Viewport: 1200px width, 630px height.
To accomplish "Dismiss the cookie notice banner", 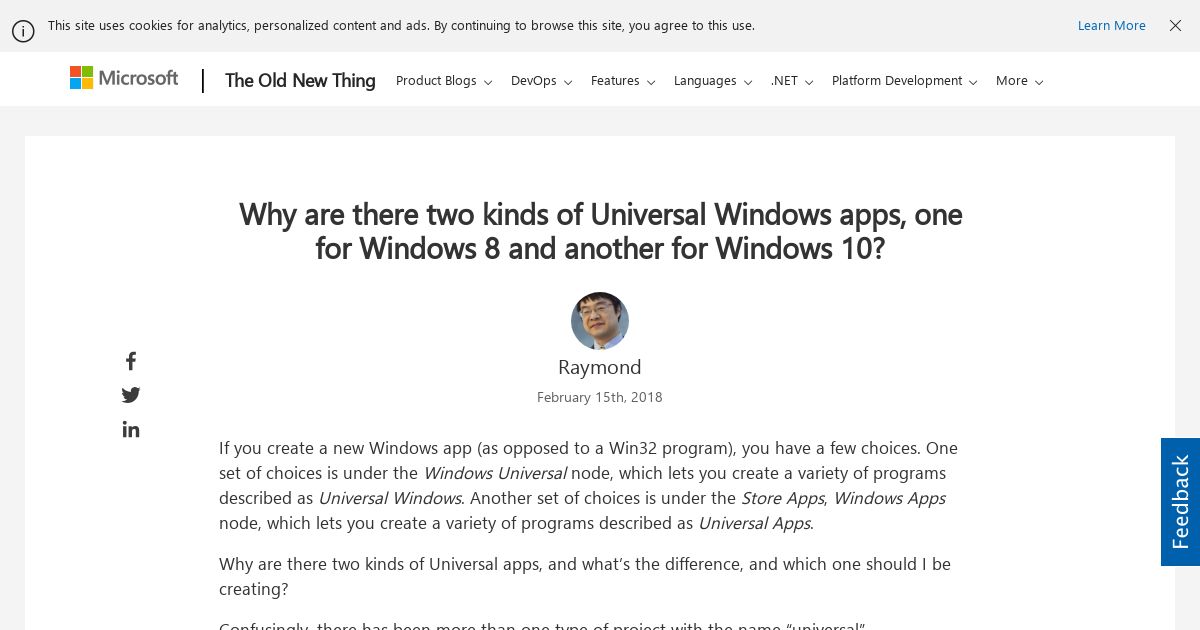I will [x=1176, y=26].
